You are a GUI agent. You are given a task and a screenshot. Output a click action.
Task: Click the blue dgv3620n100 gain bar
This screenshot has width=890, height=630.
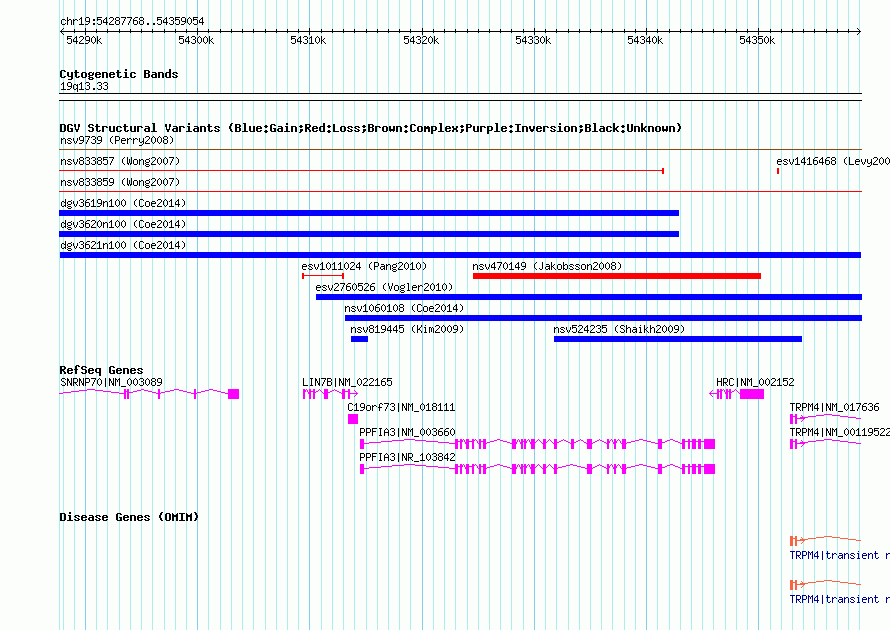369,234
